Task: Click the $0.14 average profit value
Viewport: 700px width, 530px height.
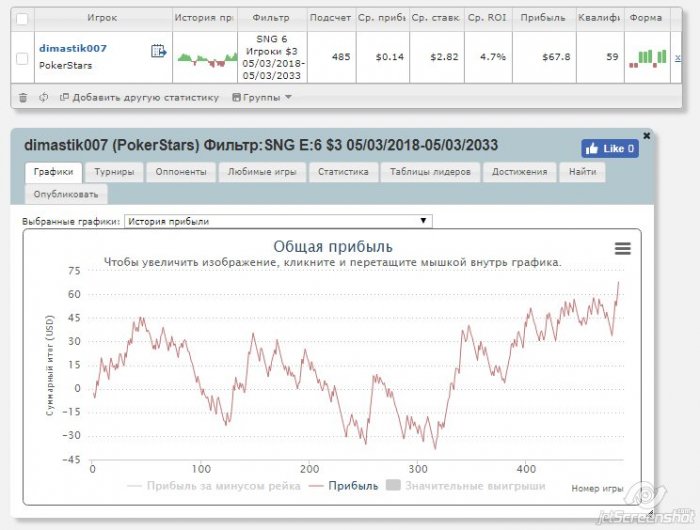Action: 390,57
